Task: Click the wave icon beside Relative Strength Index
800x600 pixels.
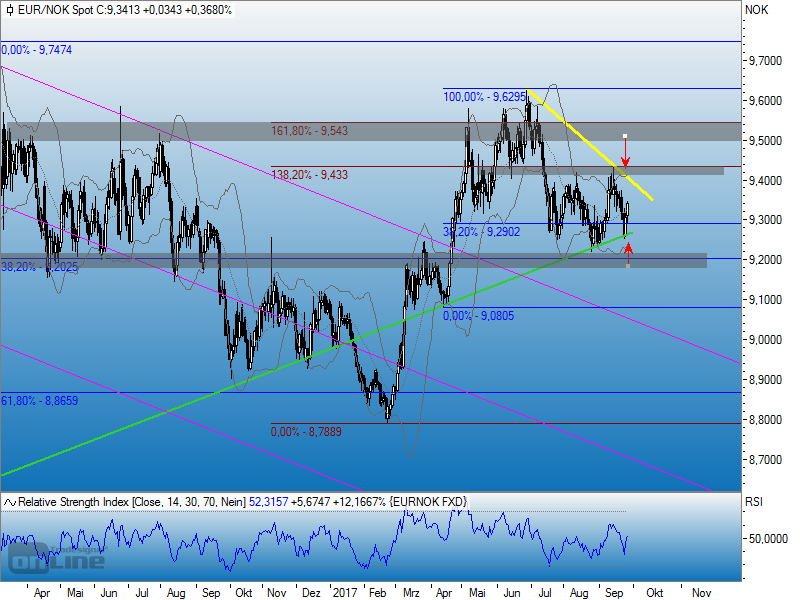Action: pos(9,502)
